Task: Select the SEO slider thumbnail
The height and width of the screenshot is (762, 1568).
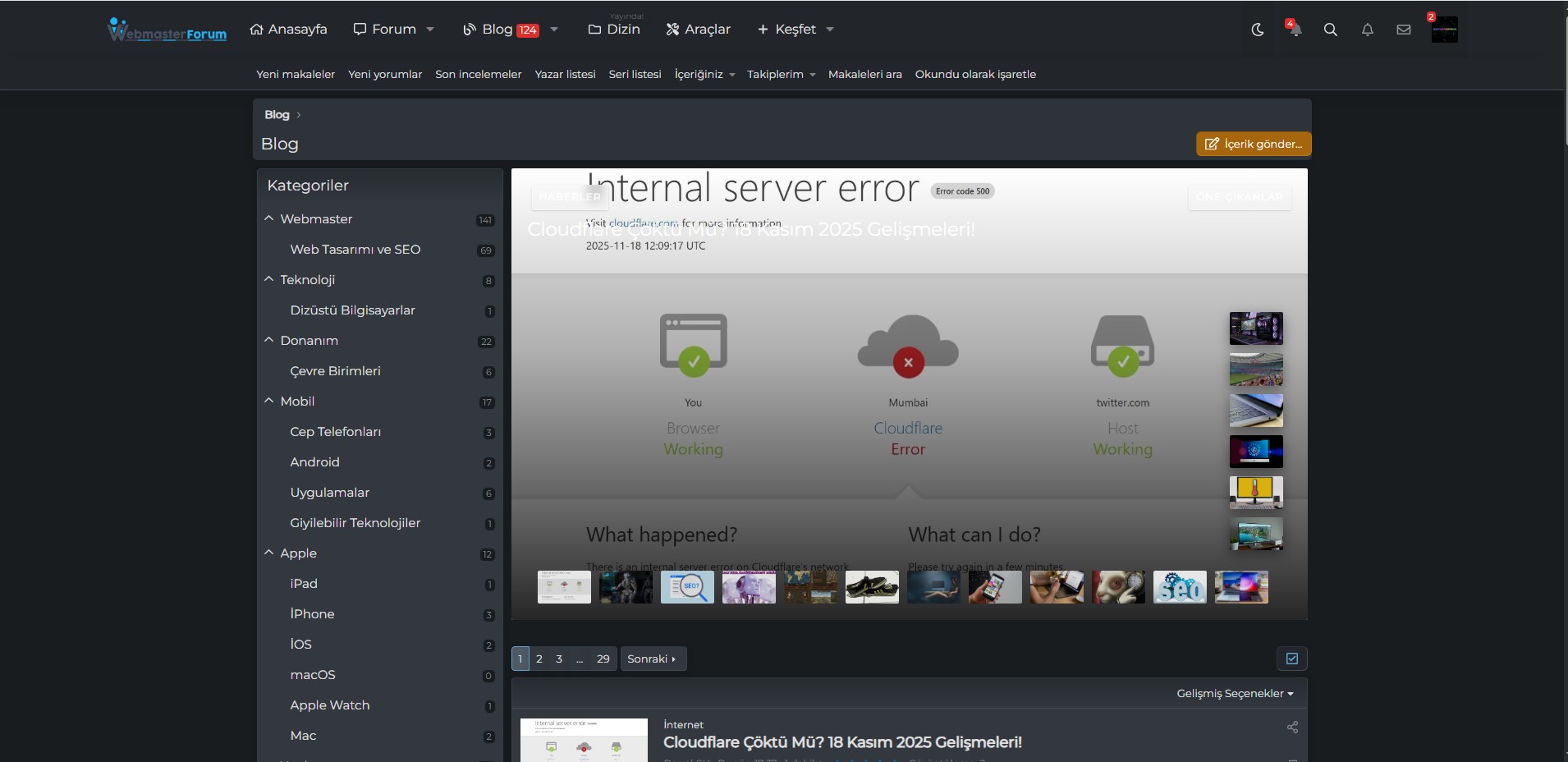Action: pyautogui.click(x=1180, y=587)
